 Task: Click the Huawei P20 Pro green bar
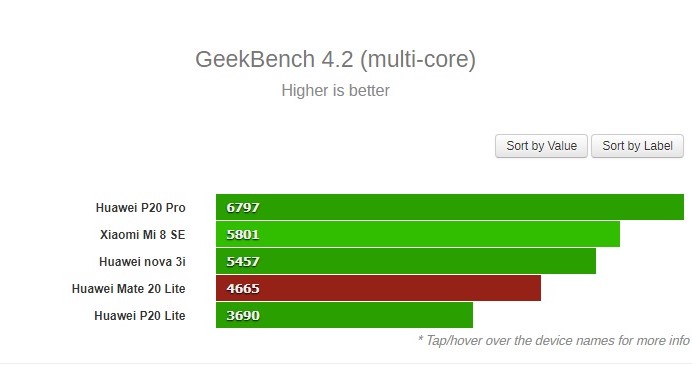(x=450, y=207)
